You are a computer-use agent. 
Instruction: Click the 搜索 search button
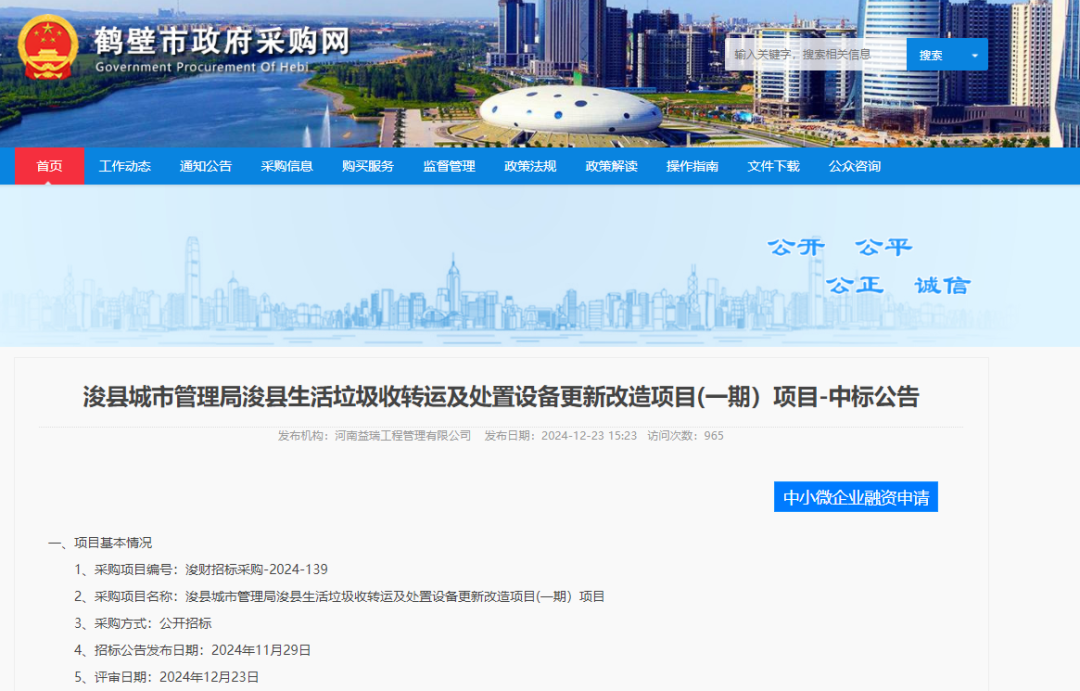(x=932, y=55)
